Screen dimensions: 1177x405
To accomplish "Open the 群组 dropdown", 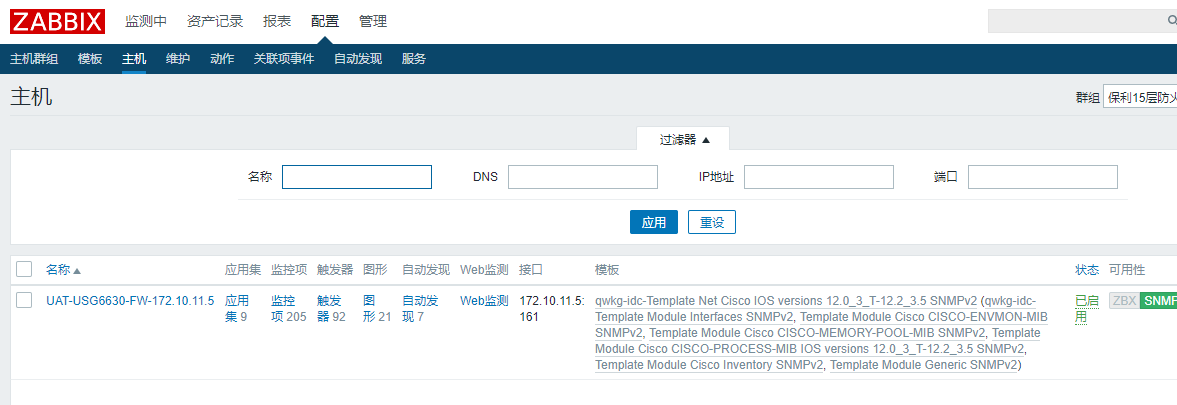I will 1139,98.
